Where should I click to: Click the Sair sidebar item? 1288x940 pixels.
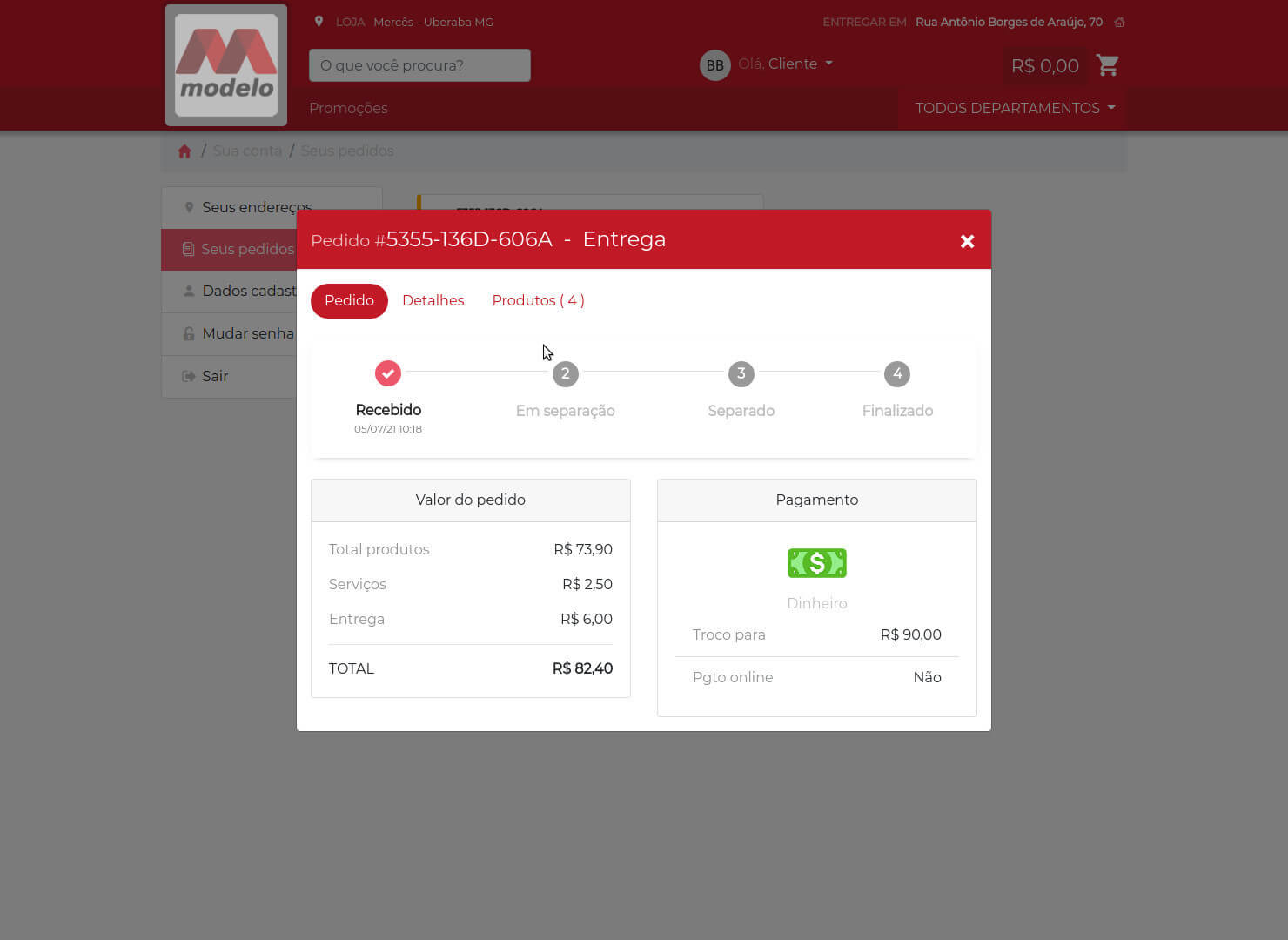coord(215,376)
